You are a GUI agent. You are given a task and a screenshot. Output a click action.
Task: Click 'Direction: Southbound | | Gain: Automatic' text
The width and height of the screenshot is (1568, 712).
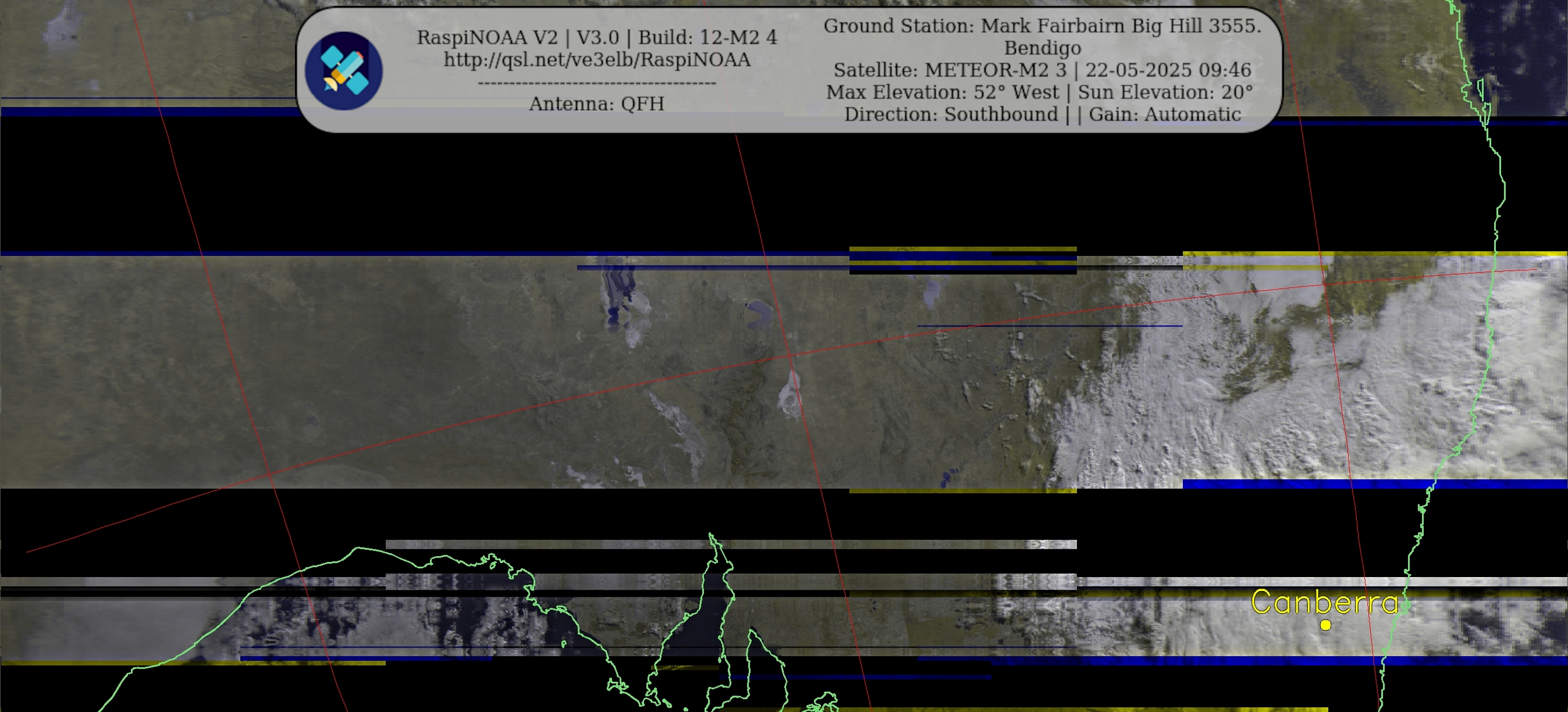pyautogui.click(x=1042, y=115)
